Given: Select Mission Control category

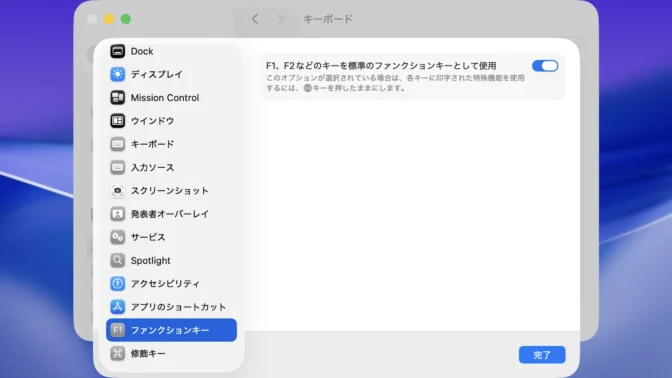Looking at the screenshot, I should (171, 98).
